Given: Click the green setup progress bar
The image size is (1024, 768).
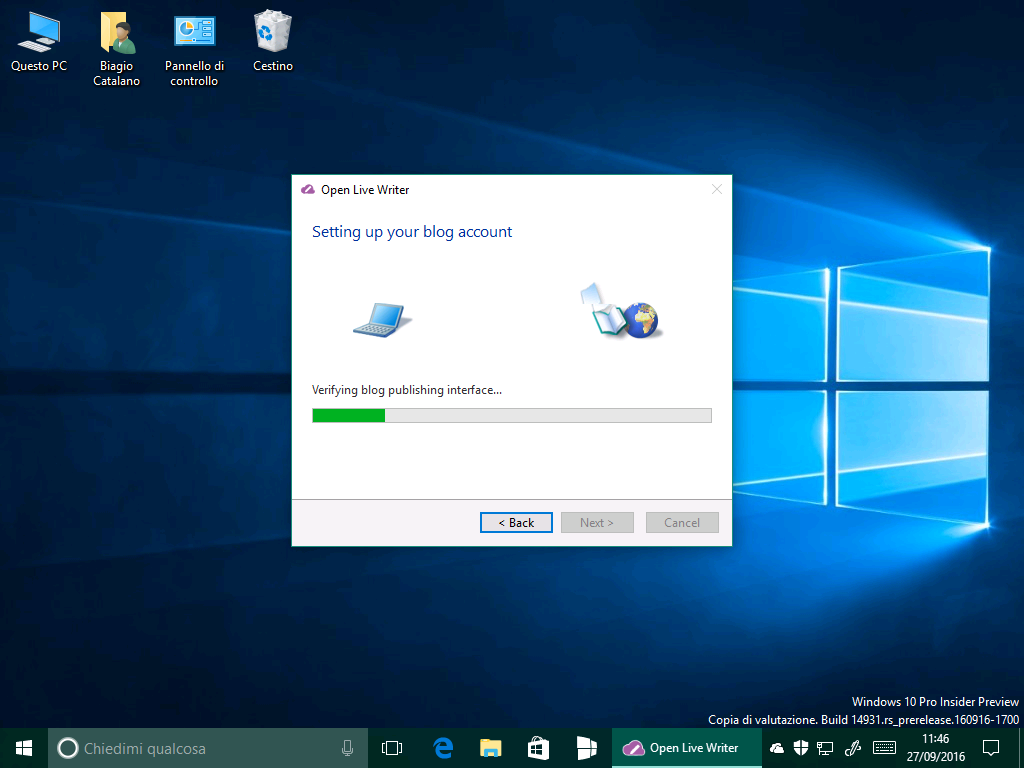Looking at the screenshot, I should pyautogui.click(x=512, y=415).
